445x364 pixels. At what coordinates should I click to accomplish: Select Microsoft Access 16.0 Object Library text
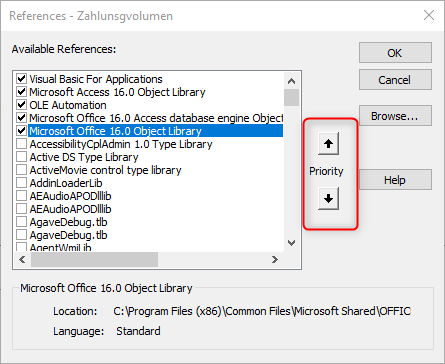pyautogui.click(x=117, y=92)
